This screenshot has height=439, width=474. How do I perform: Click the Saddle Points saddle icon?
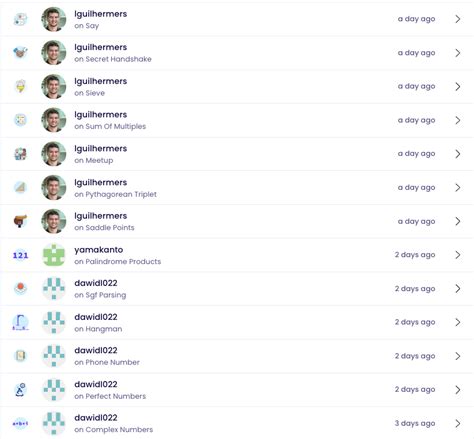pyautogui.click(x=20, y=221)
